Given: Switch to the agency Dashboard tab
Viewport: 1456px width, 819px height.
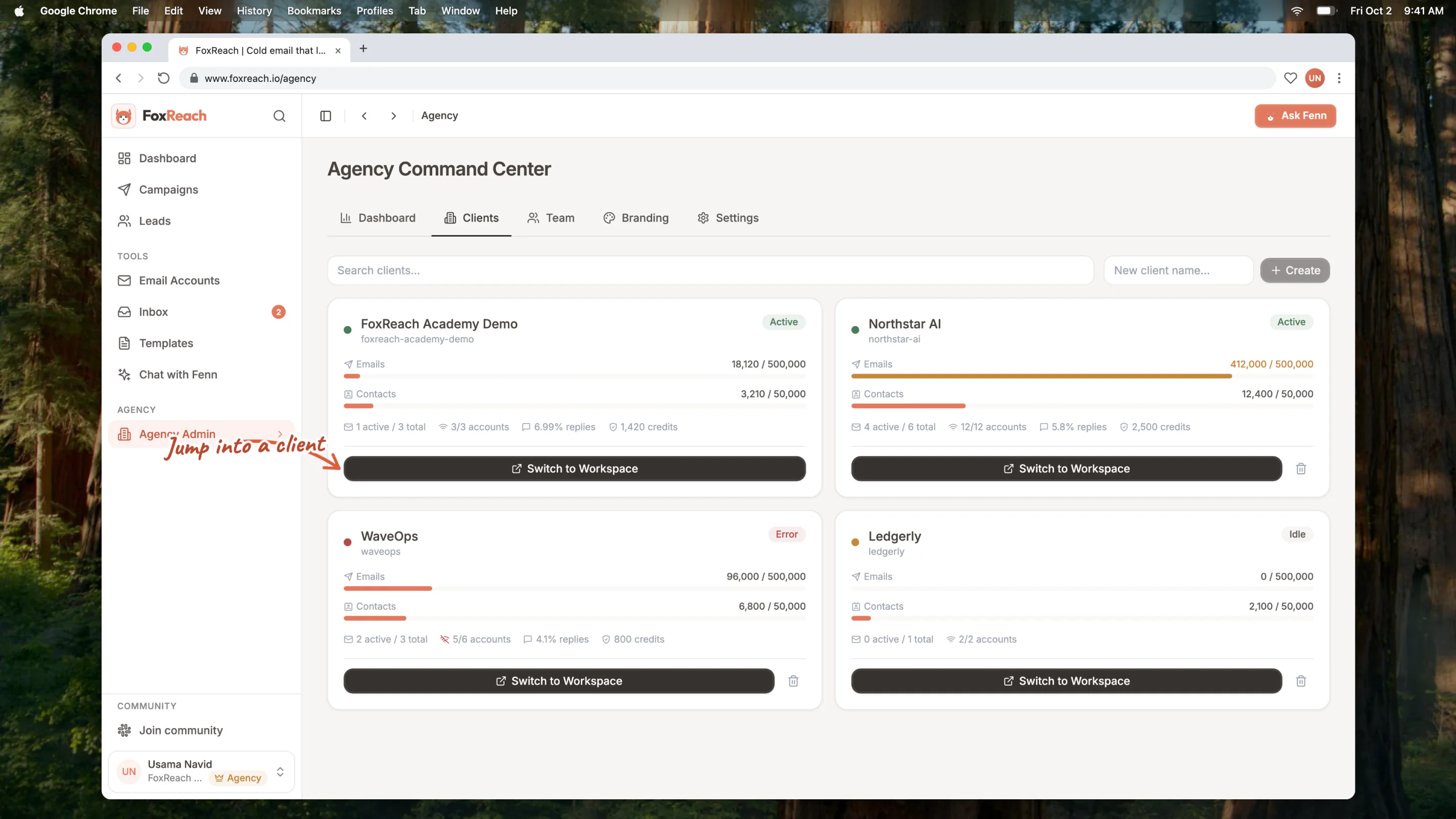Looking at the screenshot, I should coord(378,218).
